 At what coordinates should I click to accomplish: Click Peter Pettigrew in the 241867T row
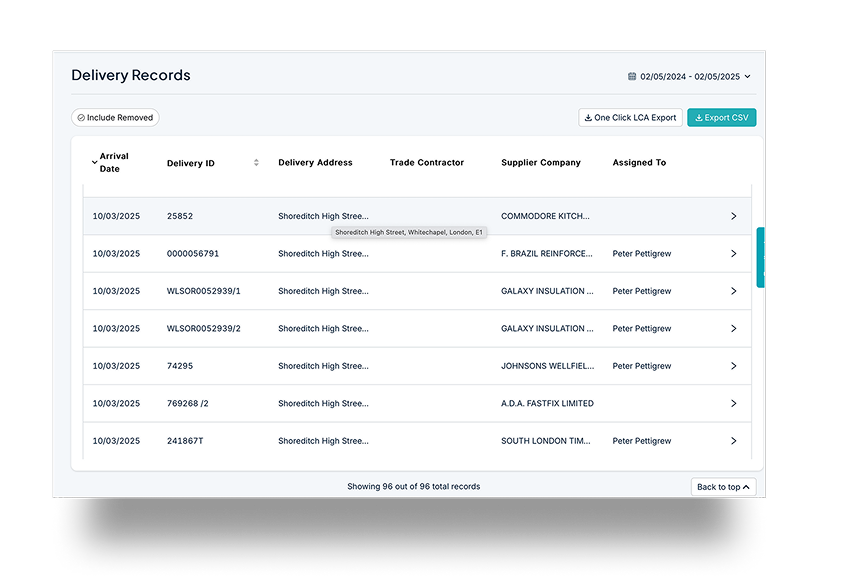(x=641, y=441)
